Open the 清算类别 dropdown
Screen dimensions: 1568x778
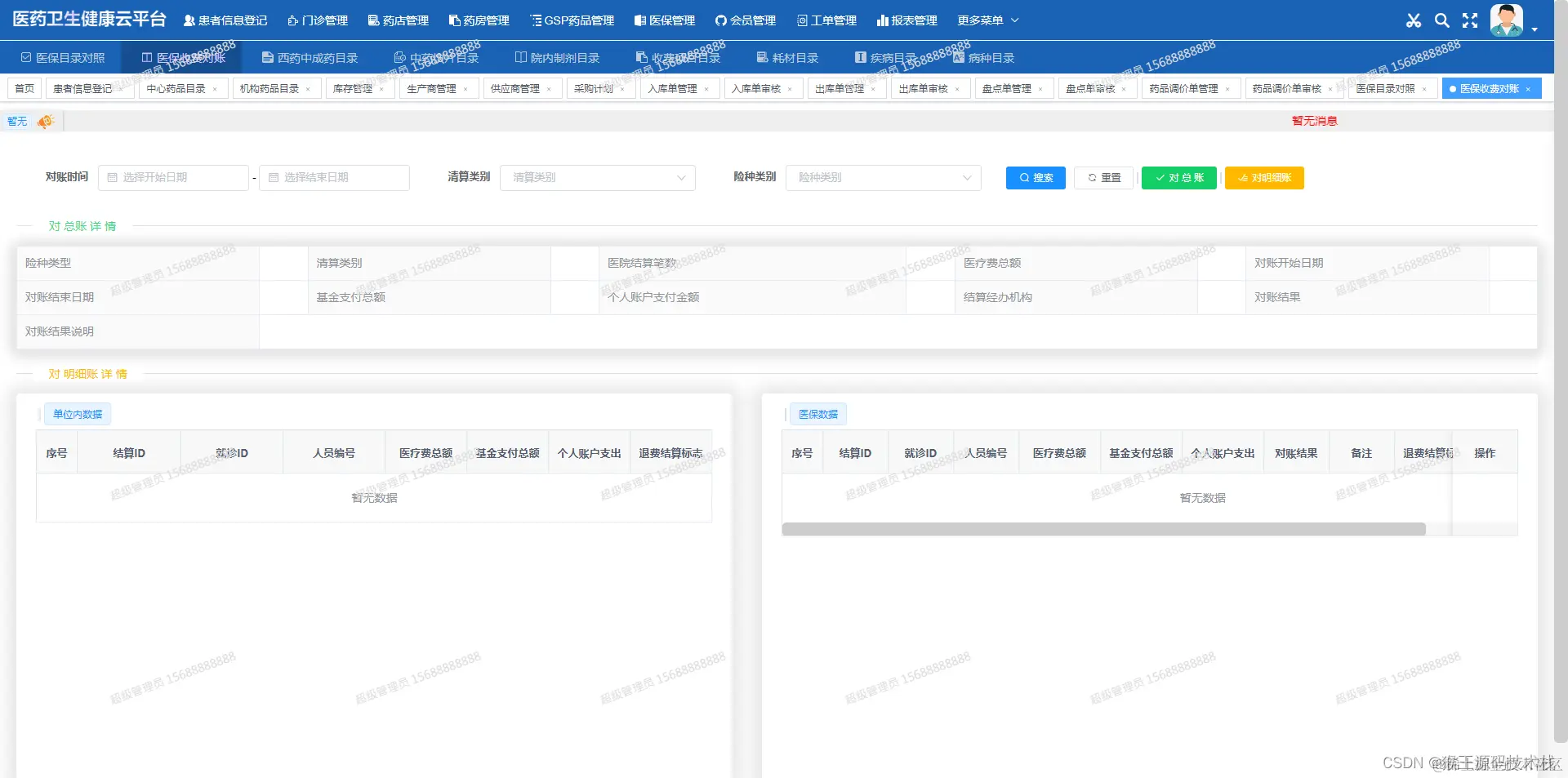598,178
